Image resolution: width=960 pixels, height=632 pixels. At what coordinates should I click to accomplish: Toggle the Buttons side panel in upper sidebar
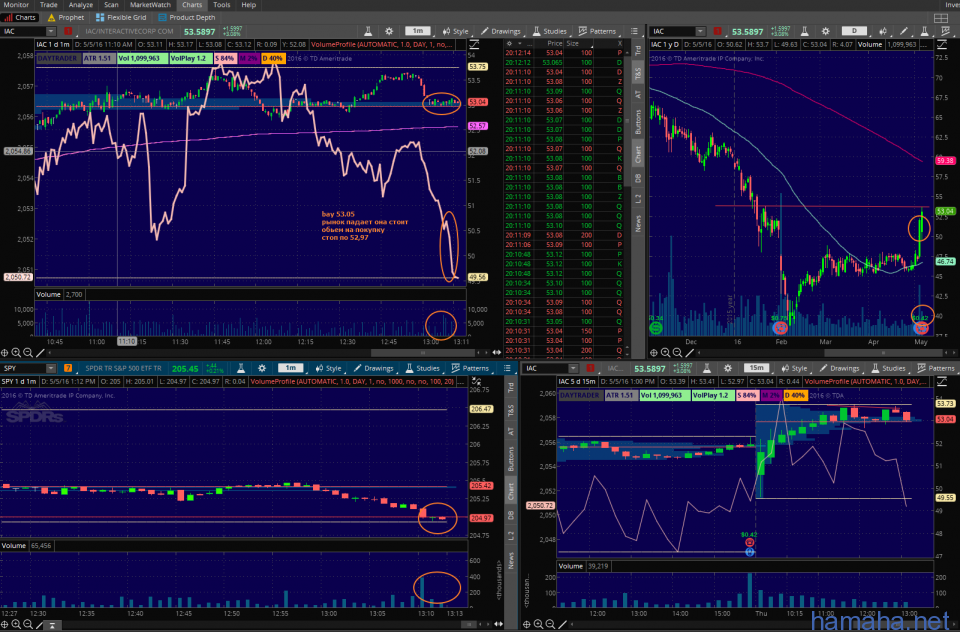(637, 122)
